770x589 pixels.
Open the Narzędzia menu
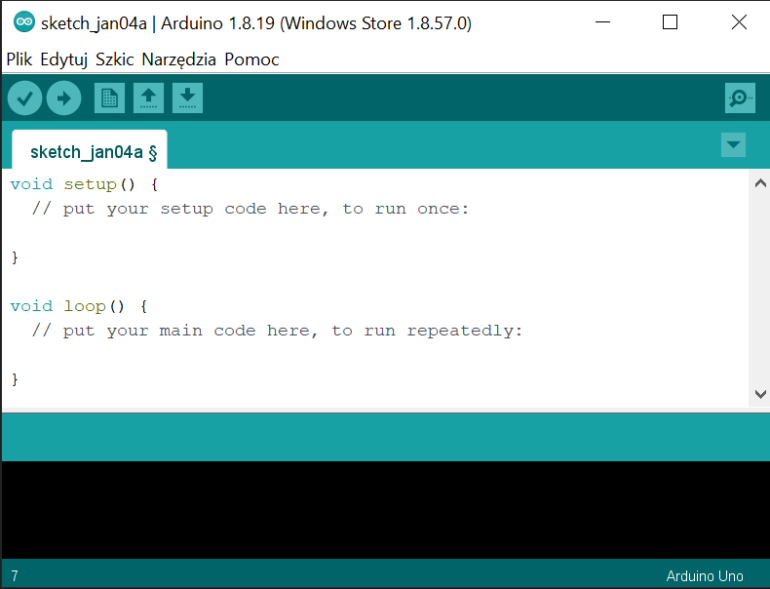tap(179, 60)
